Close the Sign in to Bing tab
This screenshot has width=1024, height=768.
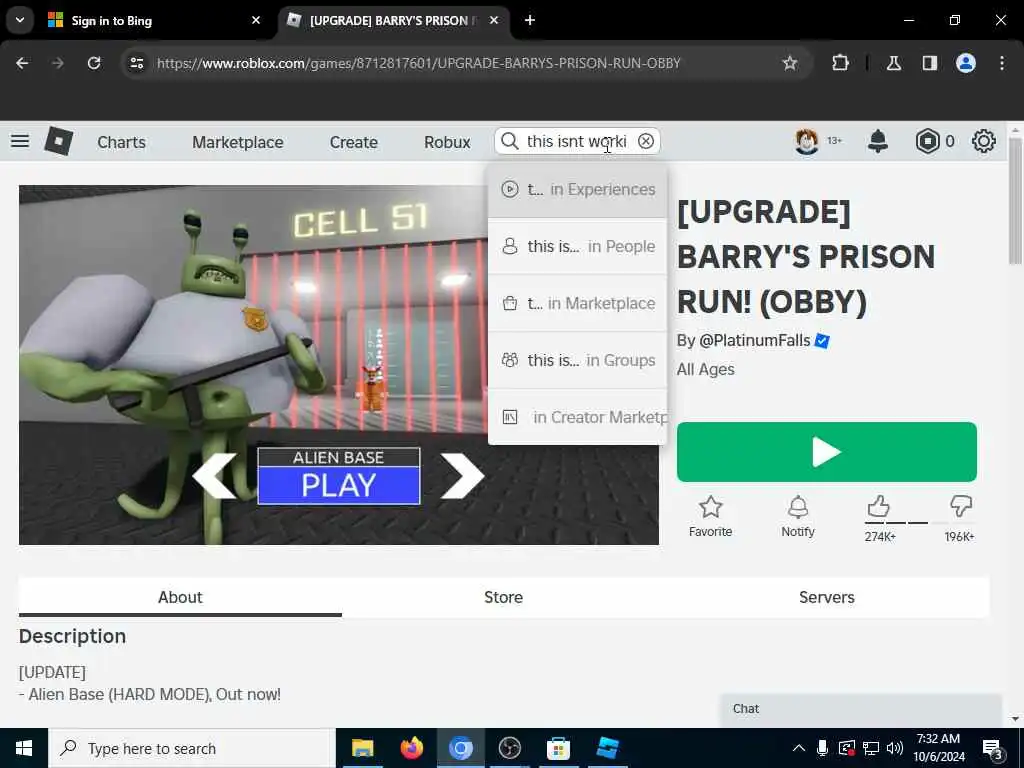pyautogui.click(x=256, y=20)
